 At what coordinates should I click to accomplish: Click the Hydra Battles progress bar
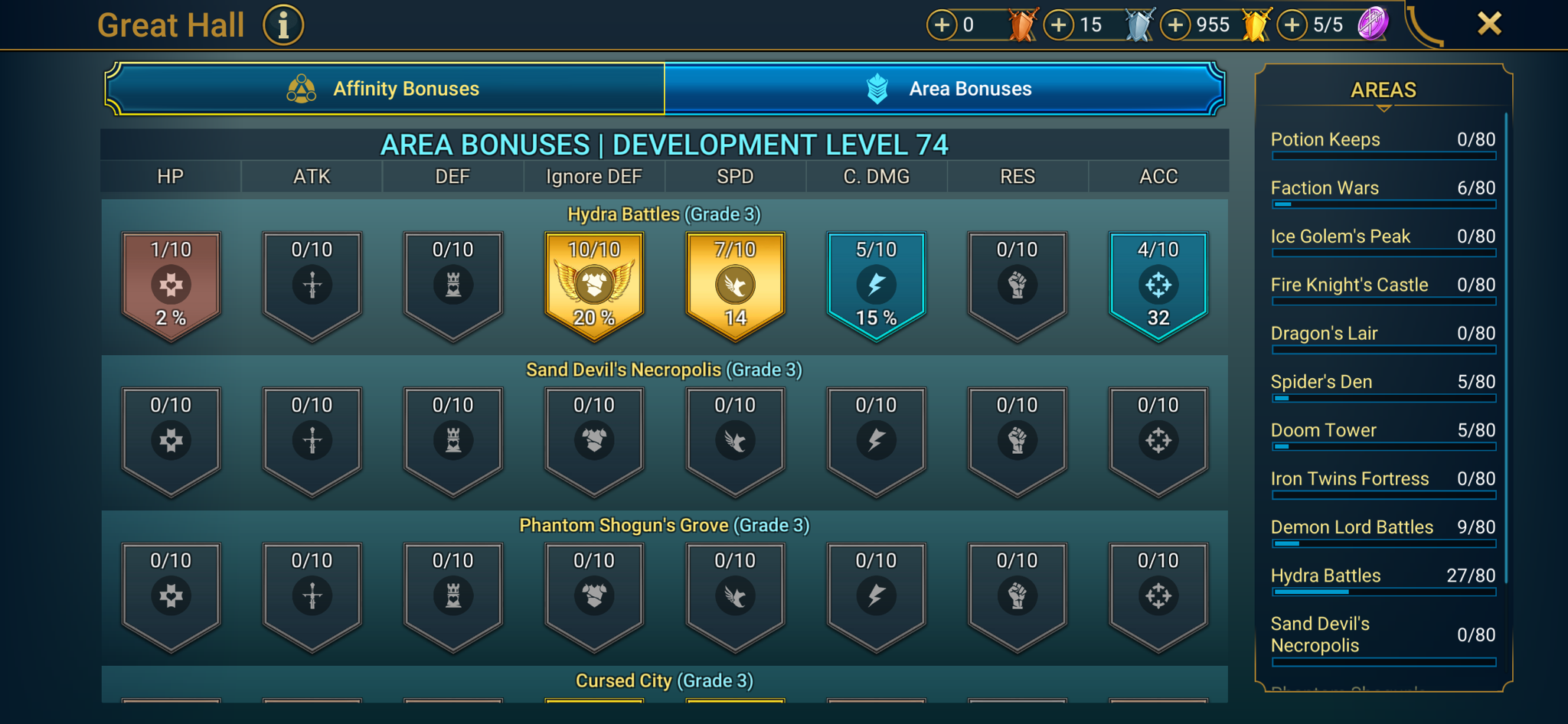click(1383, 592)
